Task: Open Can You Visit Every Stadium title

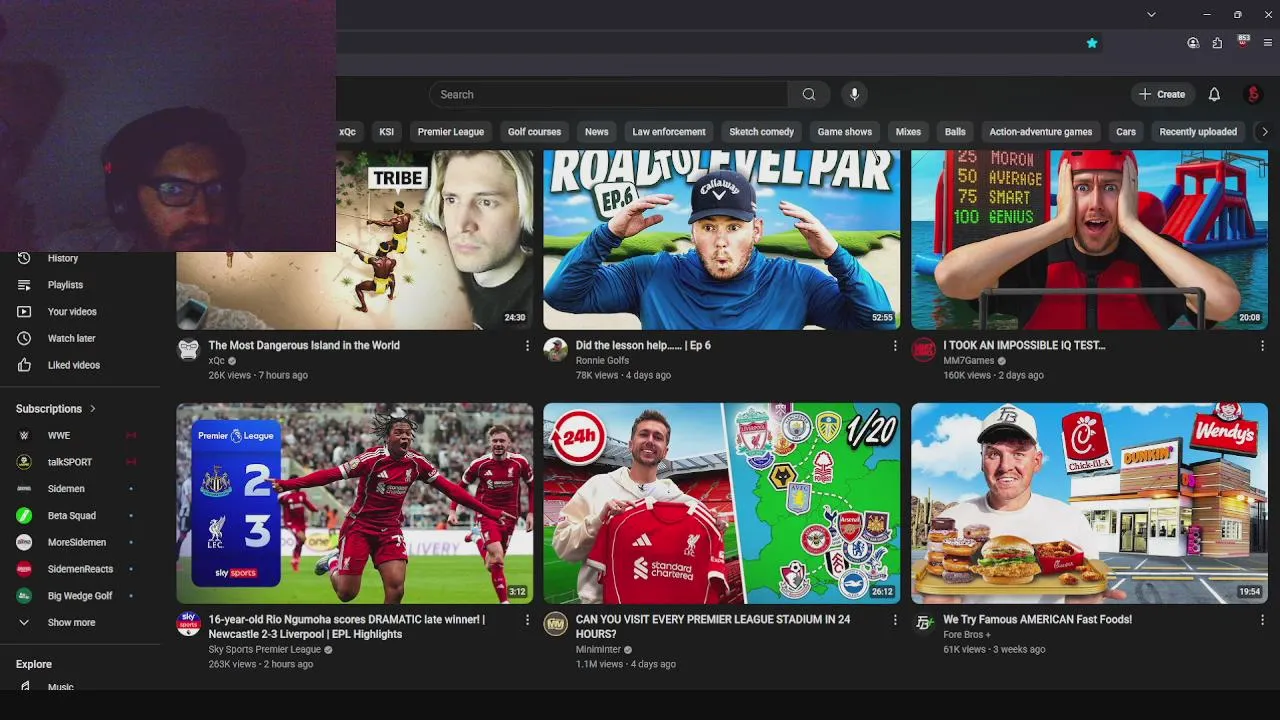Action: pyautogui.click(x=713, y=626)
